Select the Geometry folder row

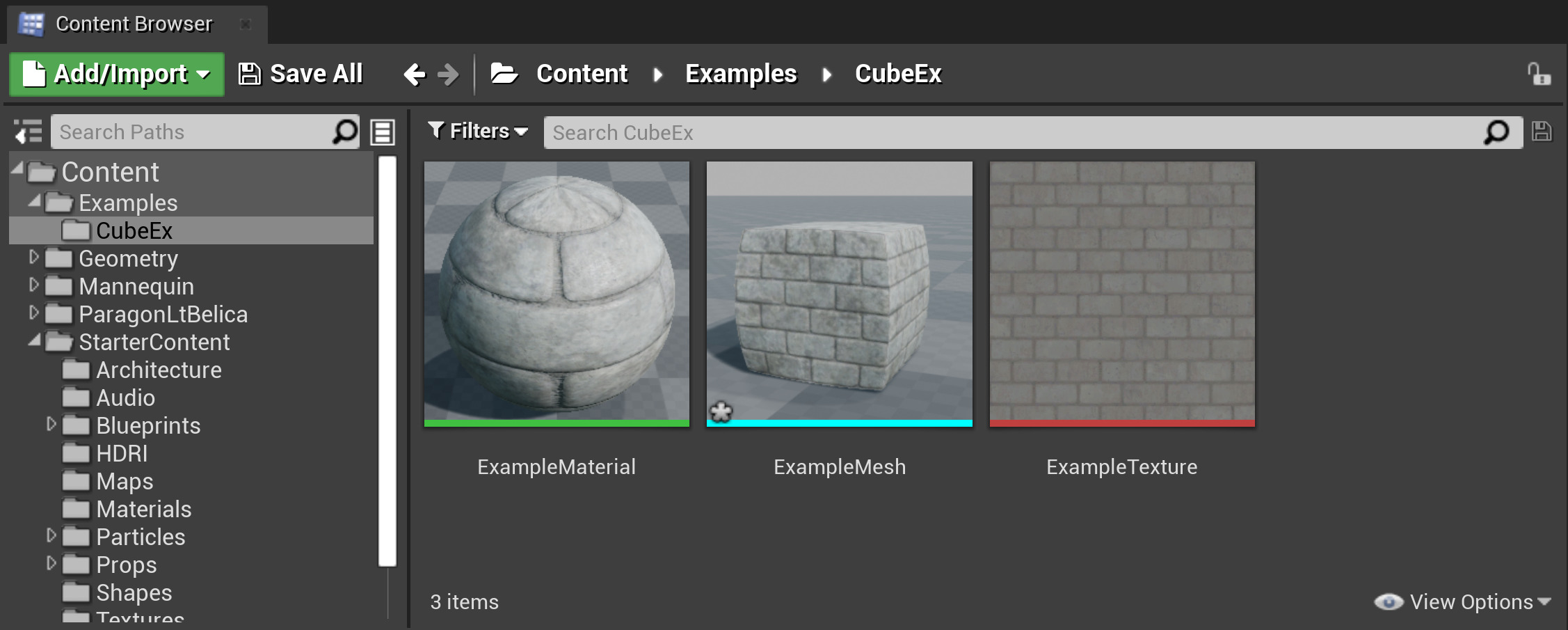[191, 258]
